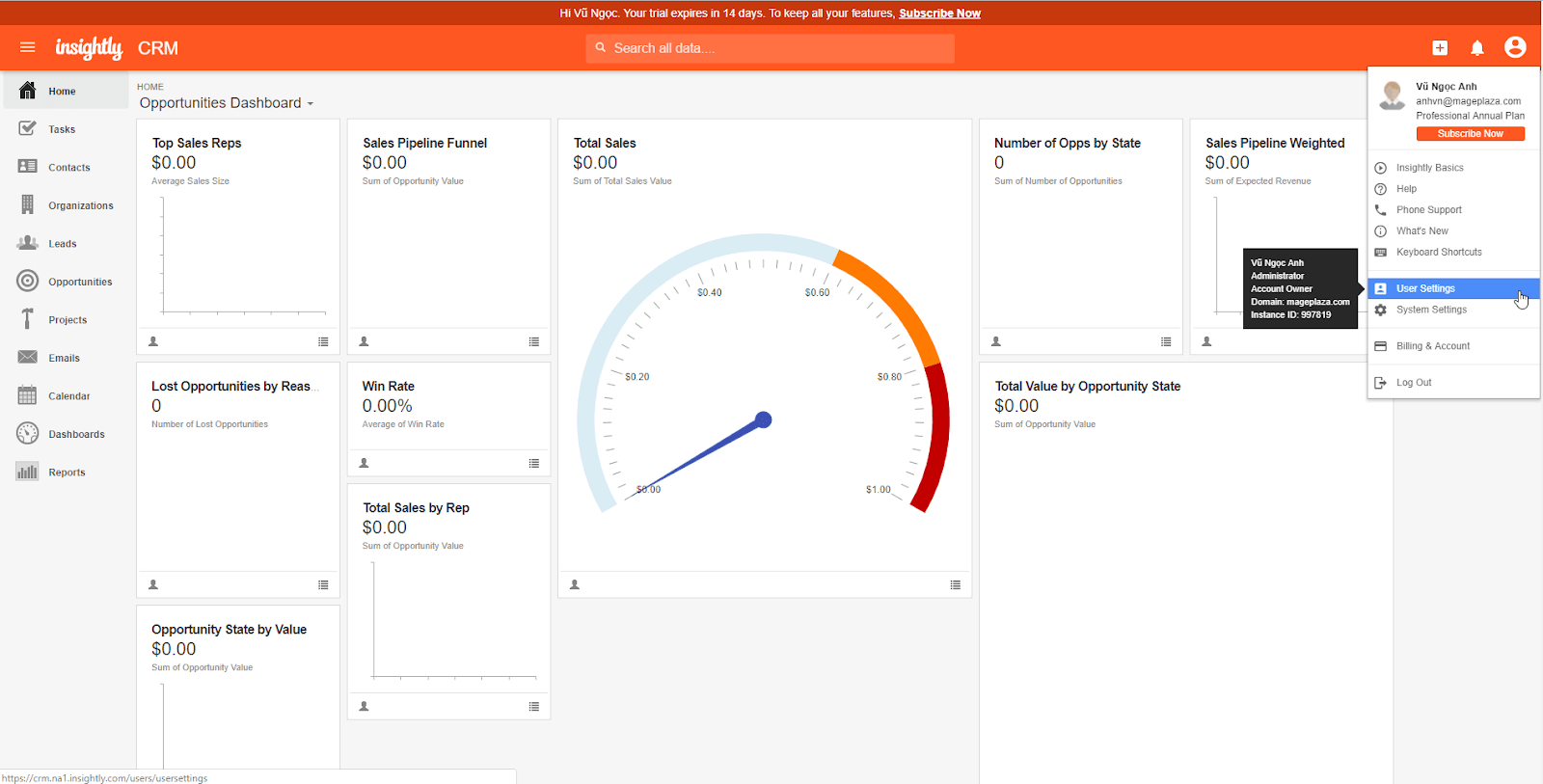1543x784 pixels.
Task: Click user icon on Sales Pipeline Weighted card
Action: coord(1206,341)
